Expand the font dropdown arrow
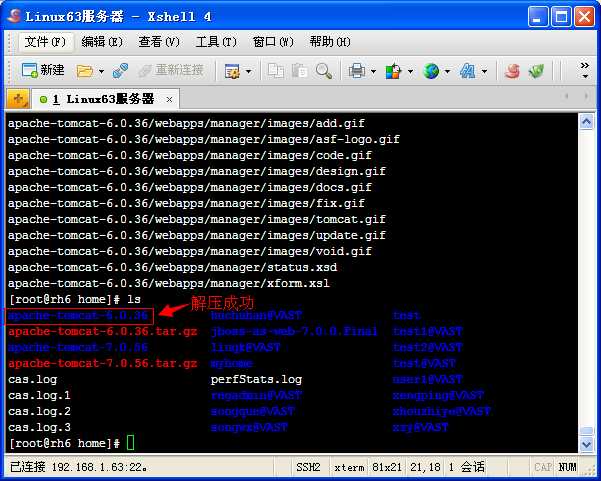601x481 pixels. (484, 71)
